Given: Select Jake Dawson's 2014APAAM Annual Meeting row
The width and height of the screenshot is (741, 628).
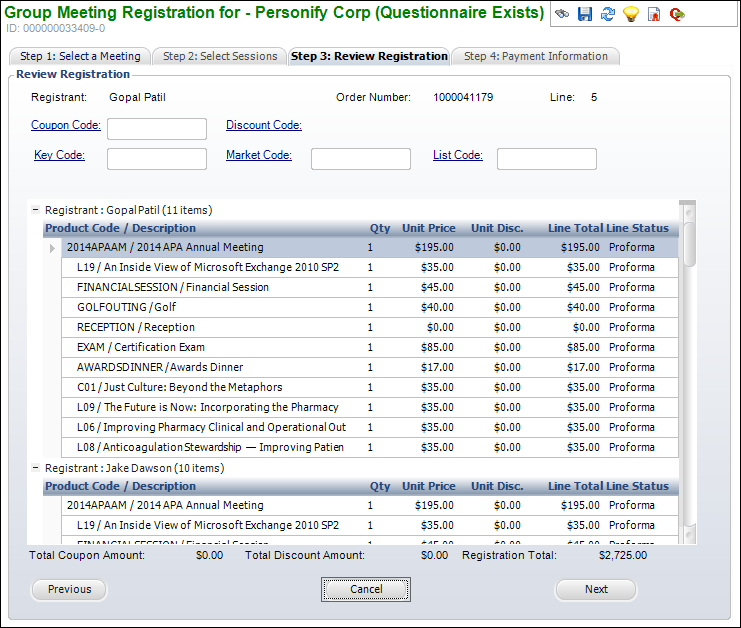Looking at the screenshot, I should pos(370,506).
